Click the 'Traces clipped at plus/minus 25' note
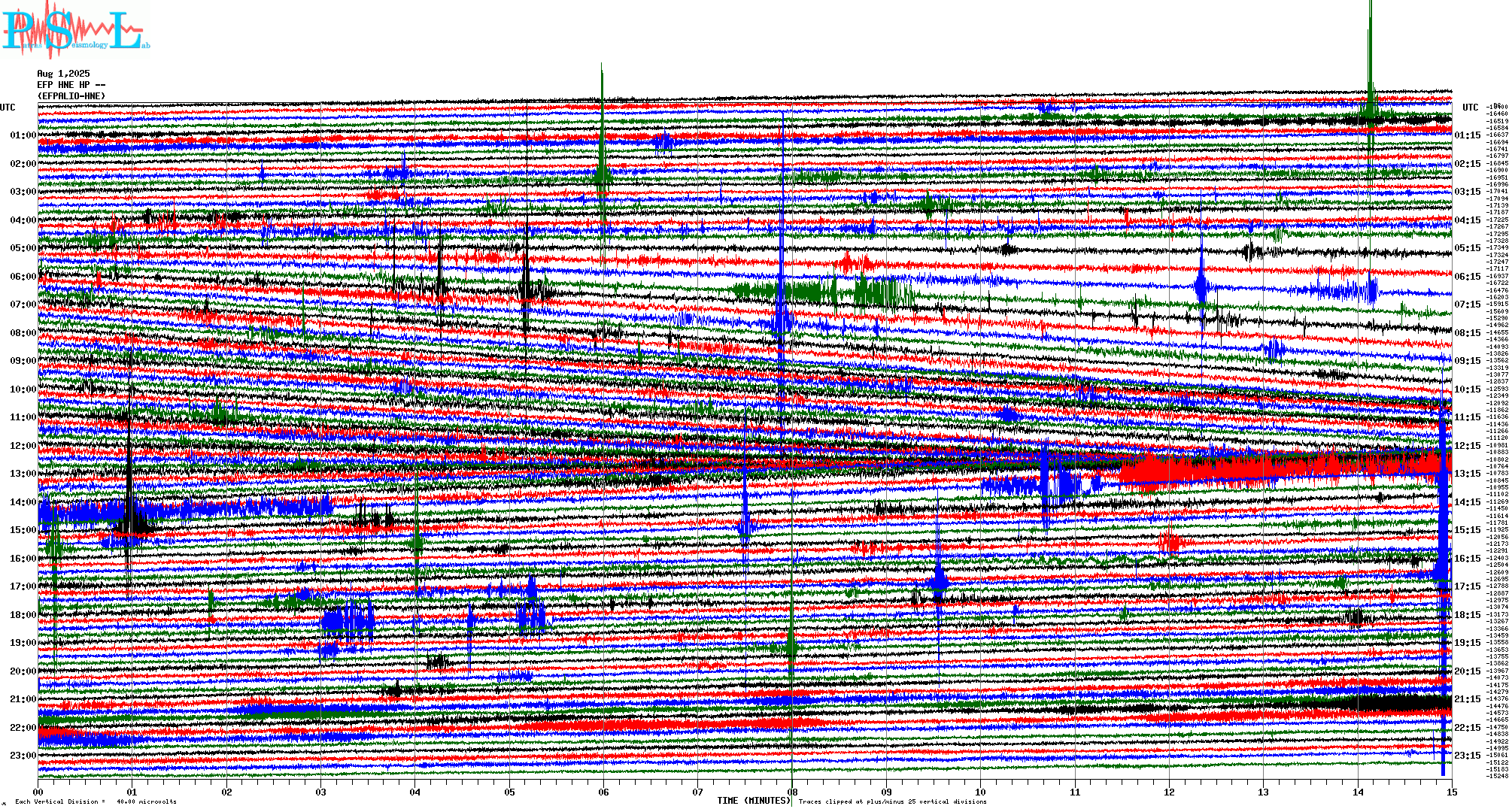 892,801
